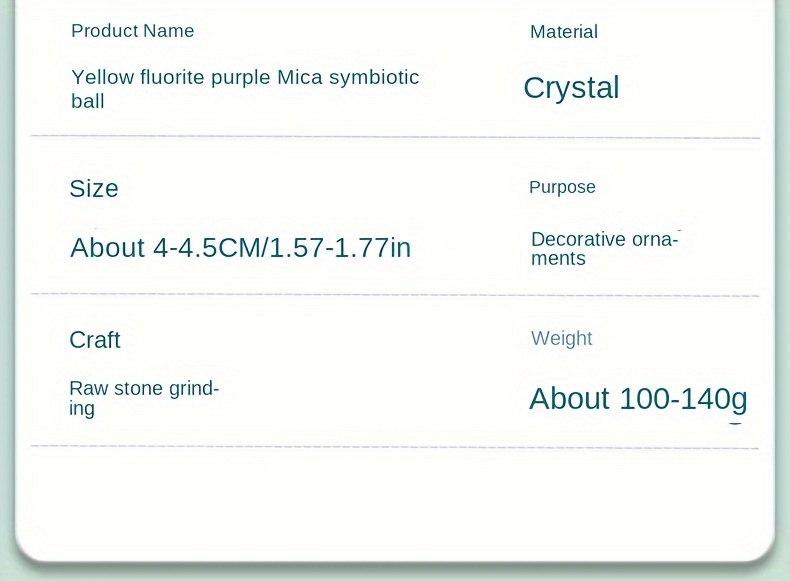
Task: Select the About 100-140g weight value
Action: 638,399
